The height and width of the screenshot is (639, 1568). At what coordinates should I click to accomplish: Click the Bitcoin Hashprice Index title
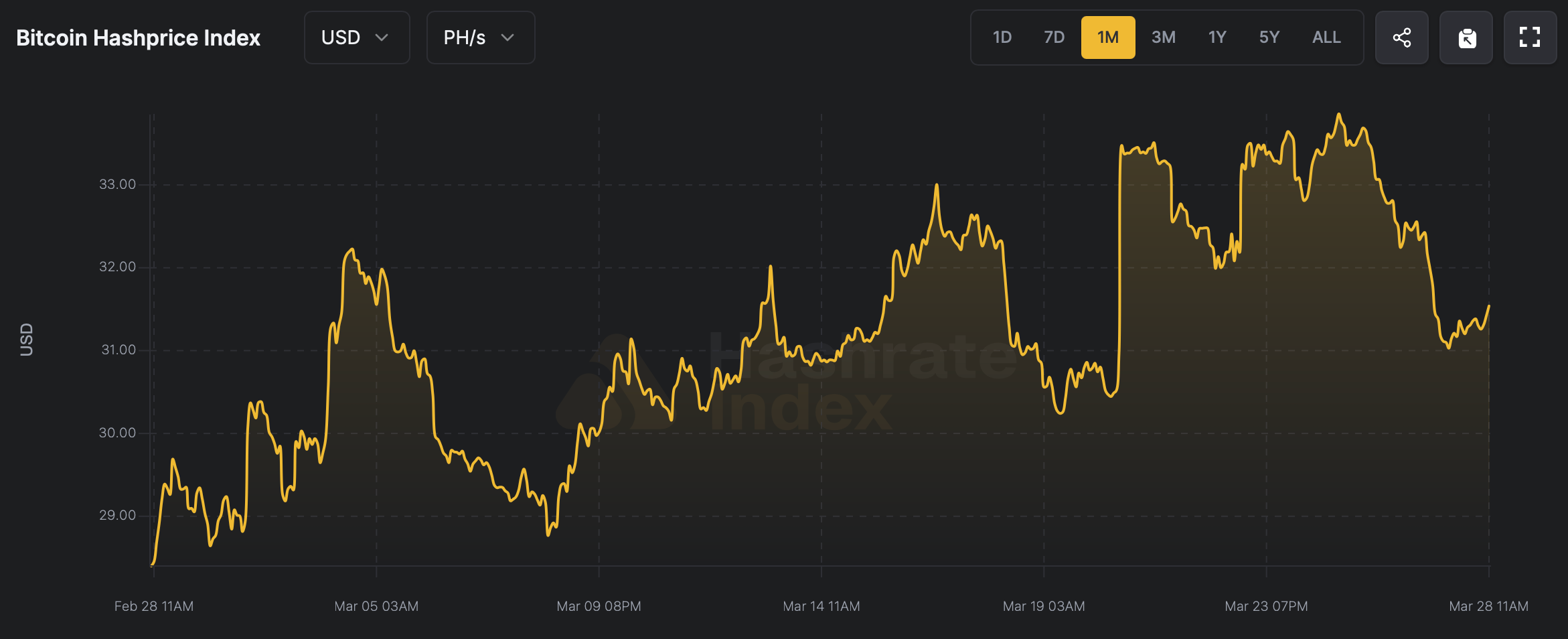click(x=138, y=38)
